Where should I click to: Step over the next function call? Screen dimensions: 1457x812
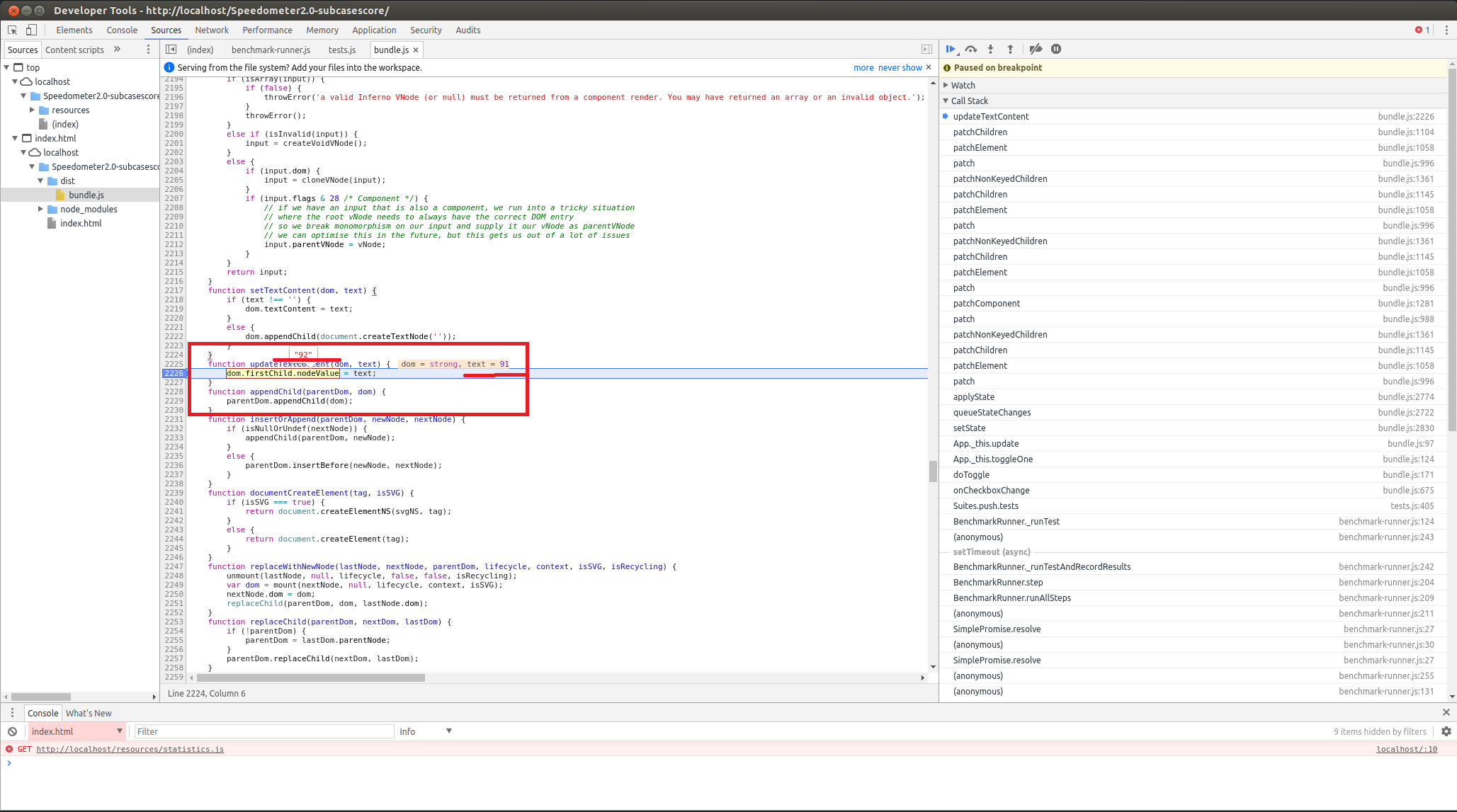tap(970, 49)
